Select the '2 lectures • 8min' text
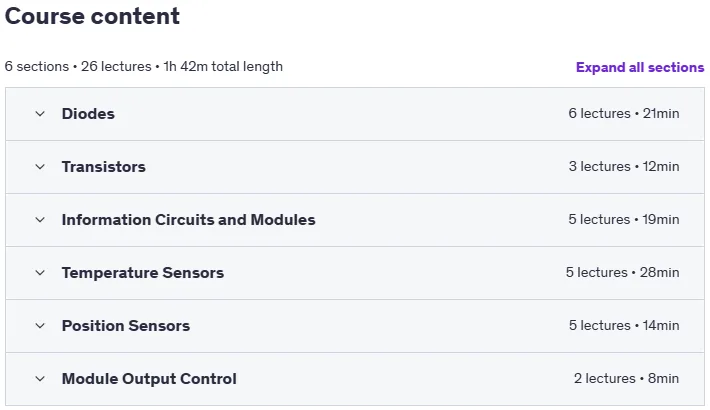The width and height of the screenshot is (710, 410). point(627,378)
